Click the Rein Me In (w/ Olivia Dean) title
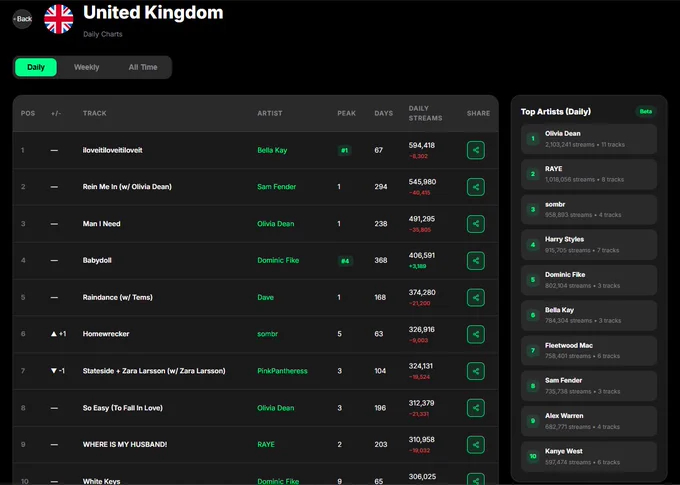The height and width of the screenshot is (485, 680). coord(127,187)
